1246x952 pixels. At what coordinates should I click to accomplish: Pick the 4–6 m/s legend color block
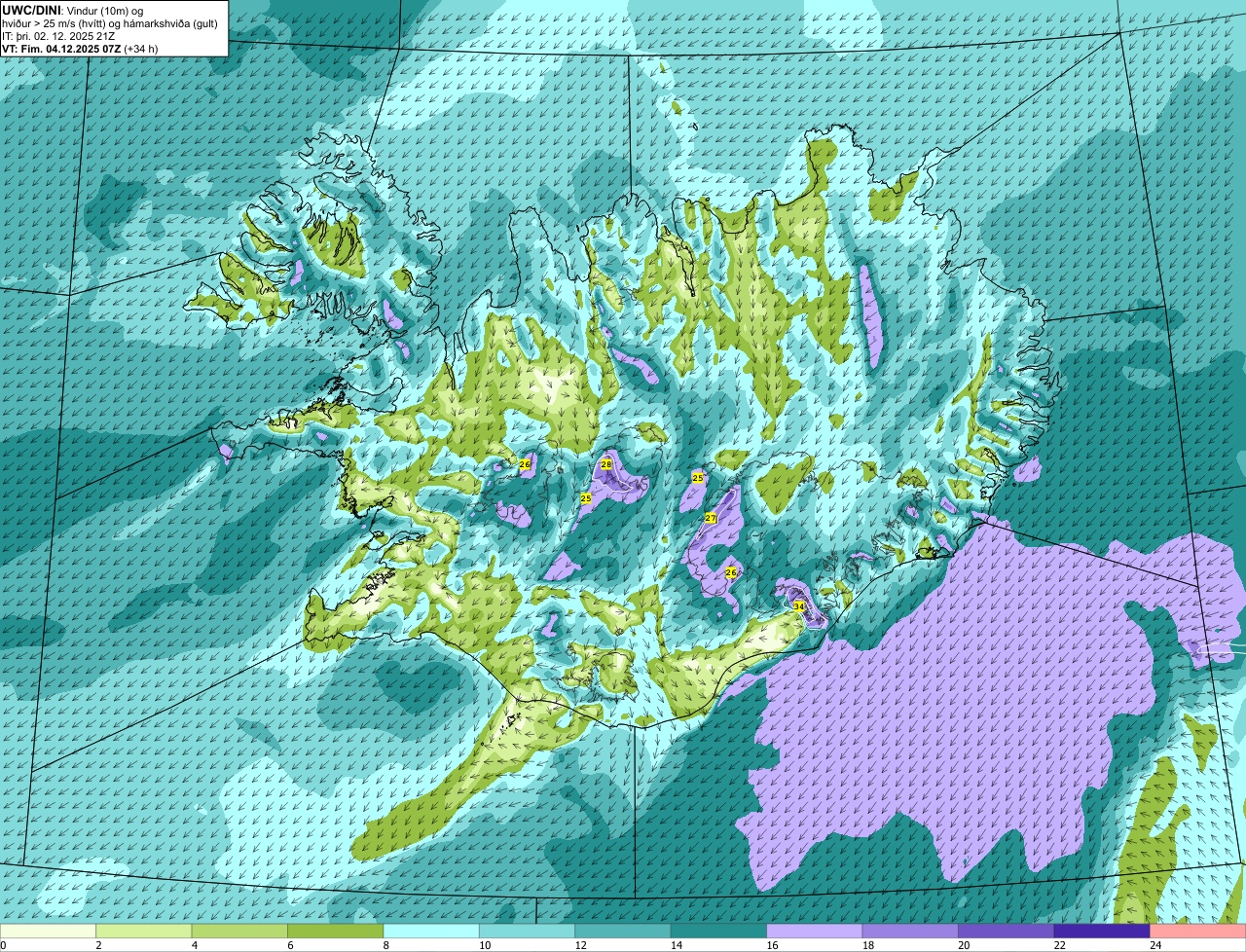pos(240,931)
